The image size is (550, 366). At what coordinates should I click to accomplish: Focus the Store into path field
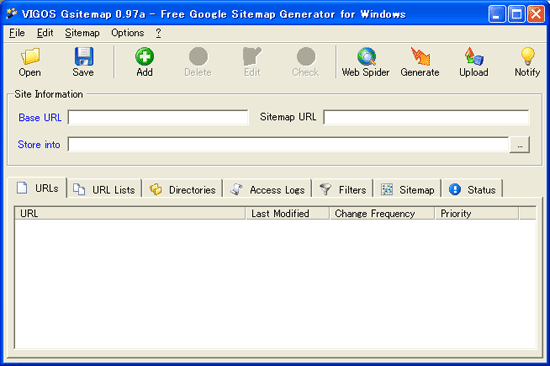click(x=288, y=145)
